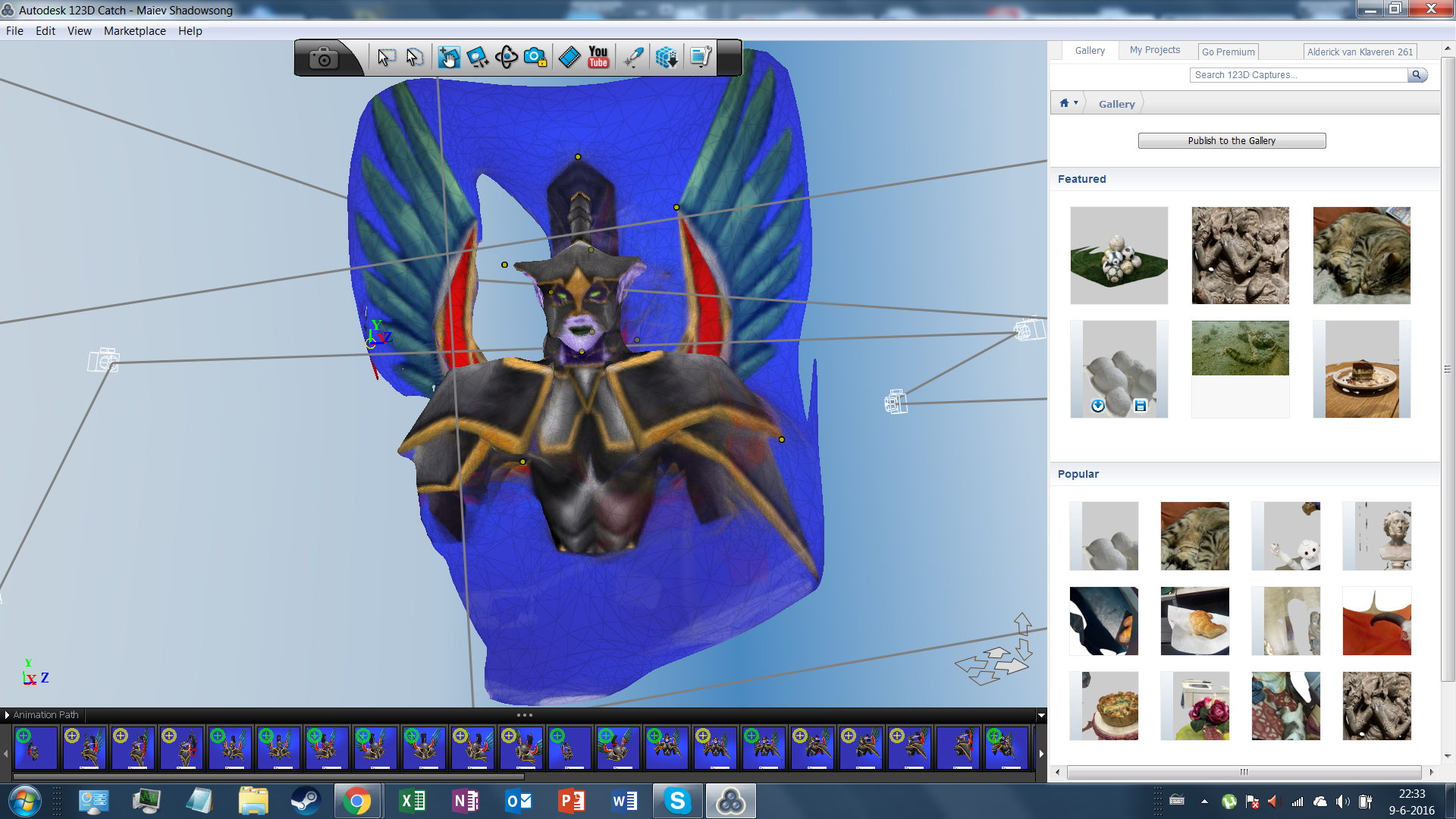Open the Marketplace menu
The image size is (1456, 819).
tap(135, 31)
